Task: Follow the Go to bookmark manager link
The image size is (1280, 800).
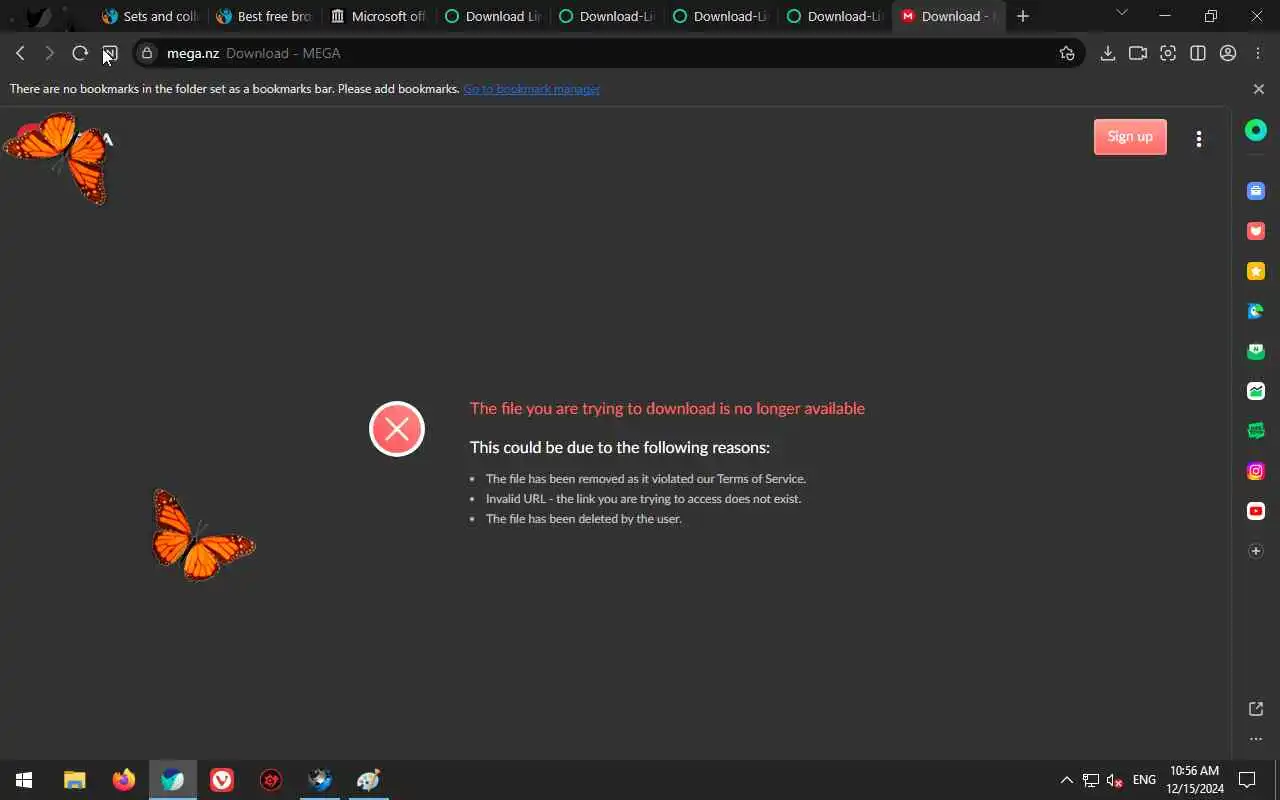Action: (531, 89)
